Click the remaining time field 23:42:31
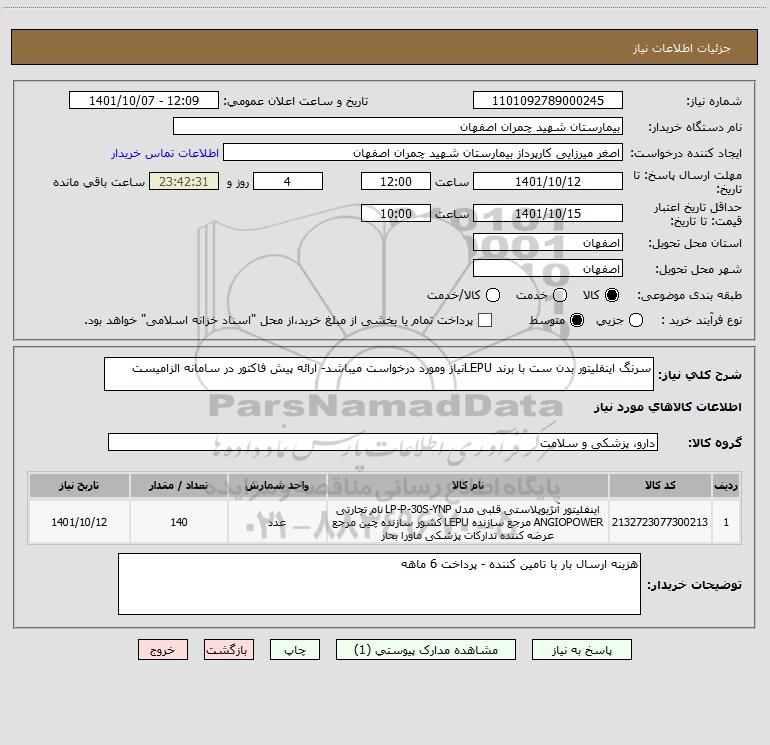Screen dimensions: 770x745 point(184,181)
